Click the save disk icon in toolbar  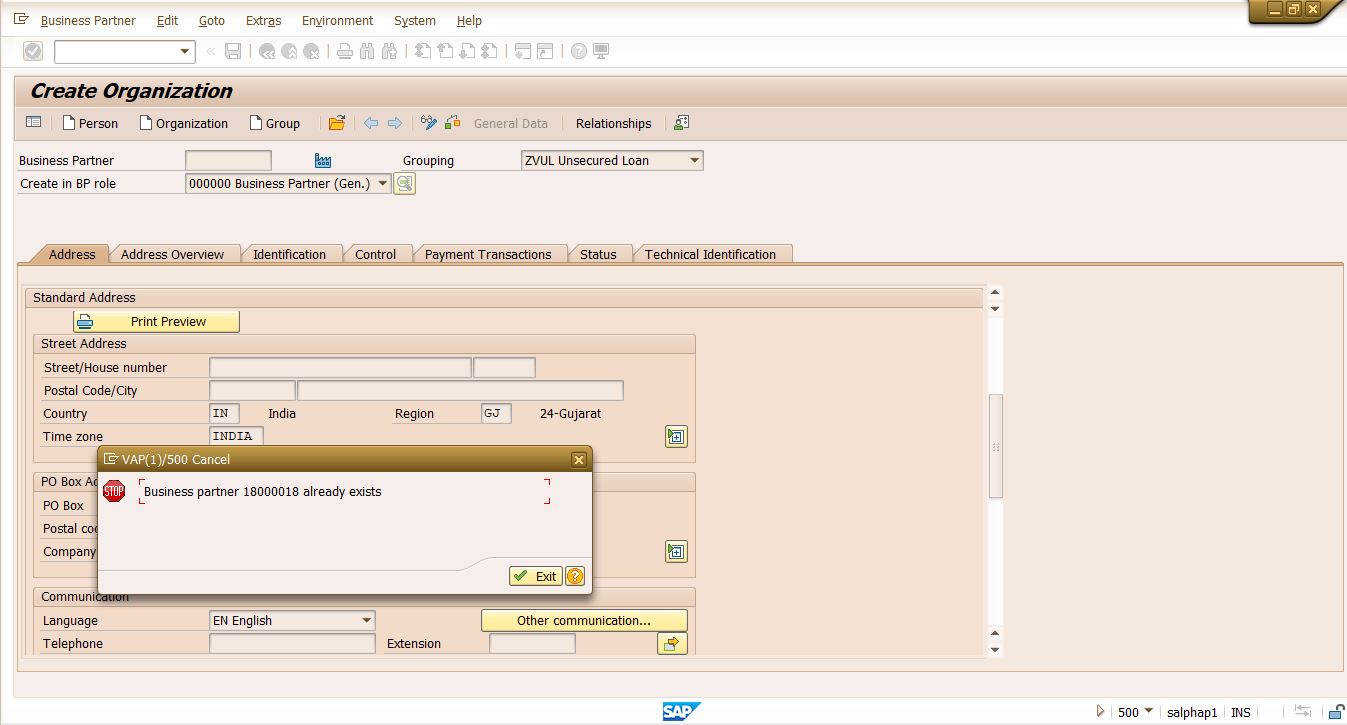click(233, 51)
